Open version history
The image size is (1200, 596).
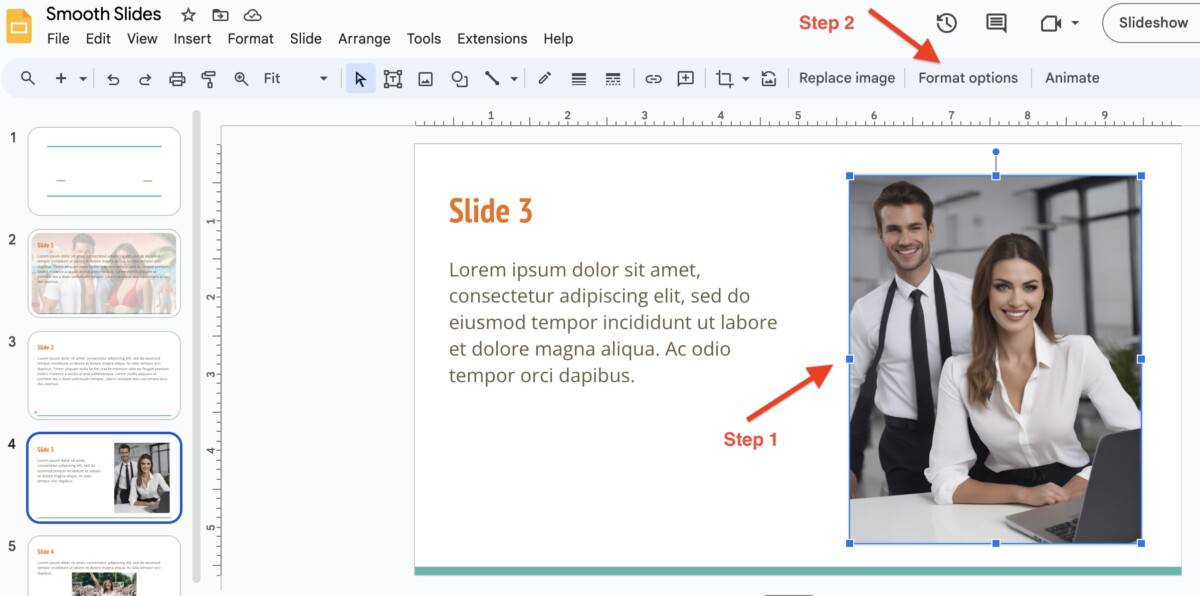[x=947, y=22]
